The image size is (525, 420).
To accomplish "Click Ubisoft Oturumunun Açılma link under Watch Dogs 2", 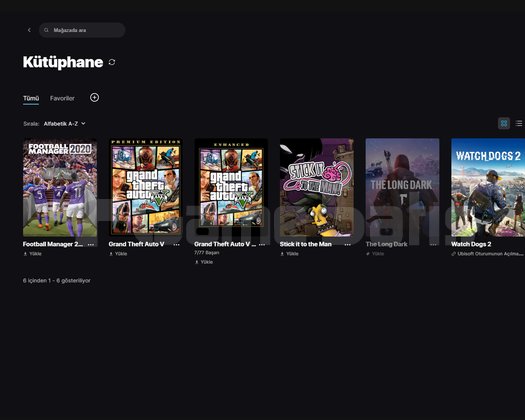I will pos(488,254).
